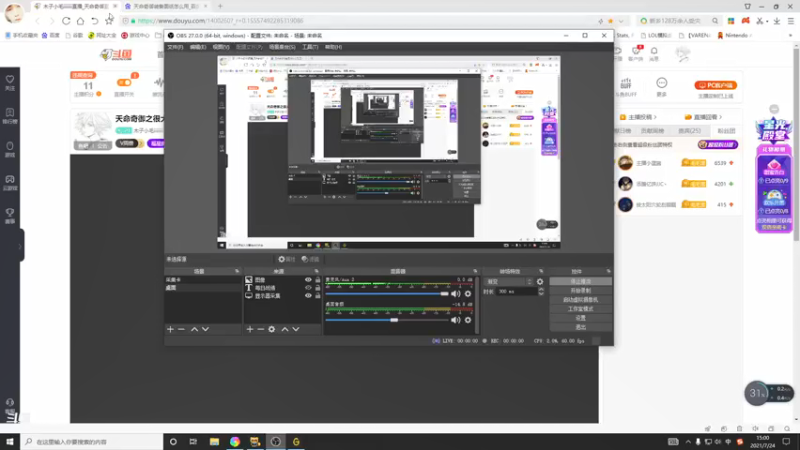
Task: Toggle visibility of display capture source
Action: (308, 296)
